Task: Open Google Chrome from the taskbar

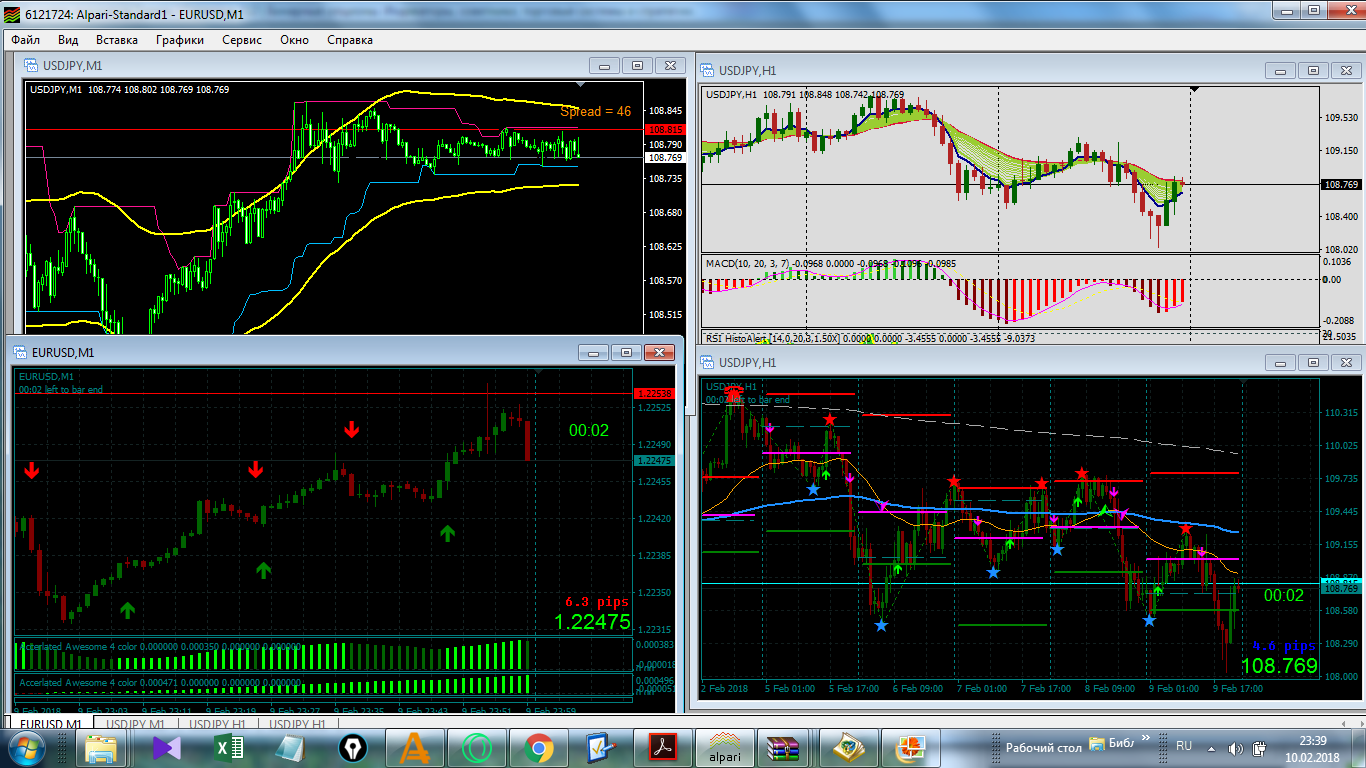Action: [x=538, y=748]
